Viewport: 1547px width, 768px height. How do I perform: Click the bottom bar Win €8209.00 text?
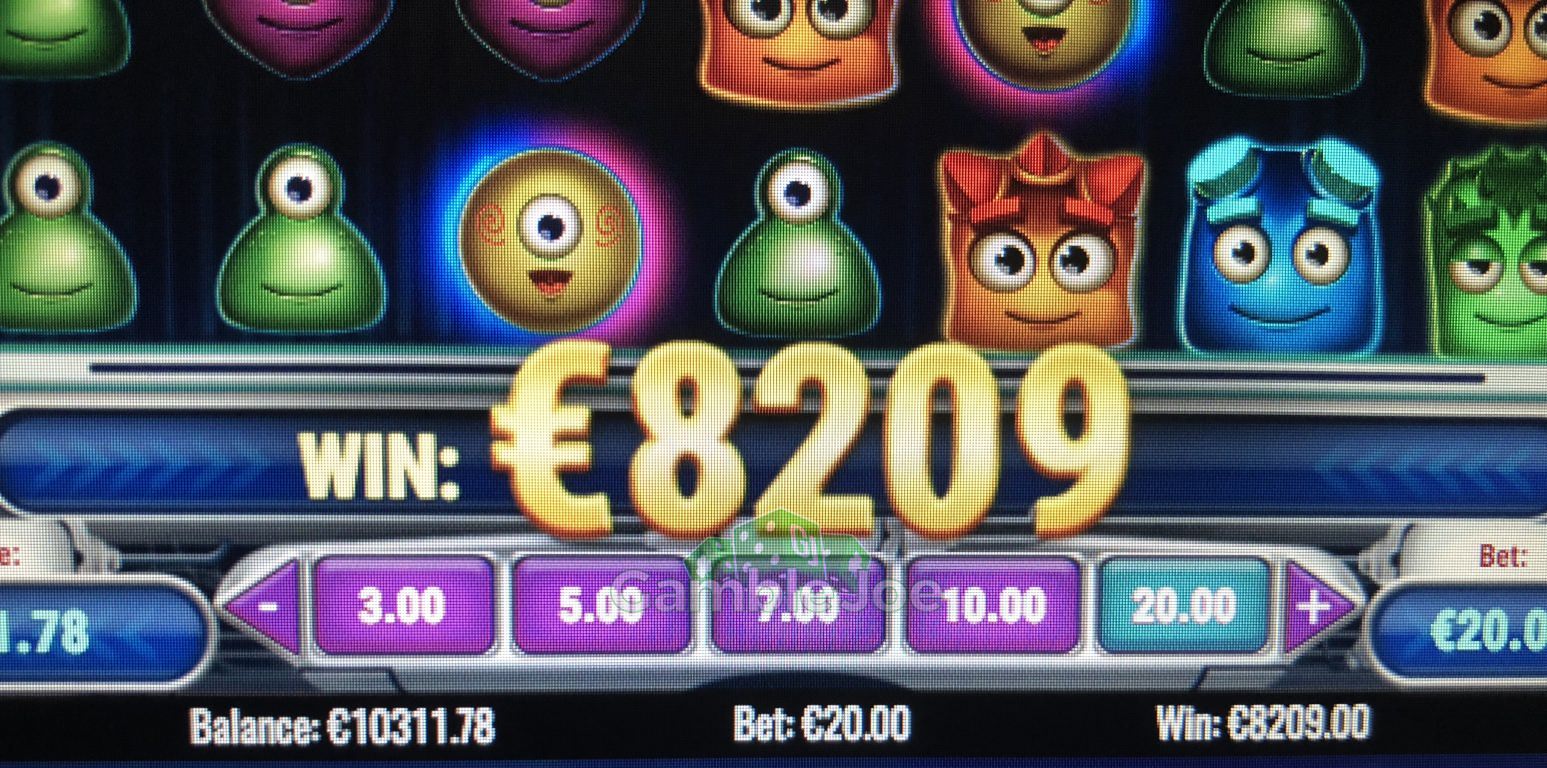(x=1263, y=723)
